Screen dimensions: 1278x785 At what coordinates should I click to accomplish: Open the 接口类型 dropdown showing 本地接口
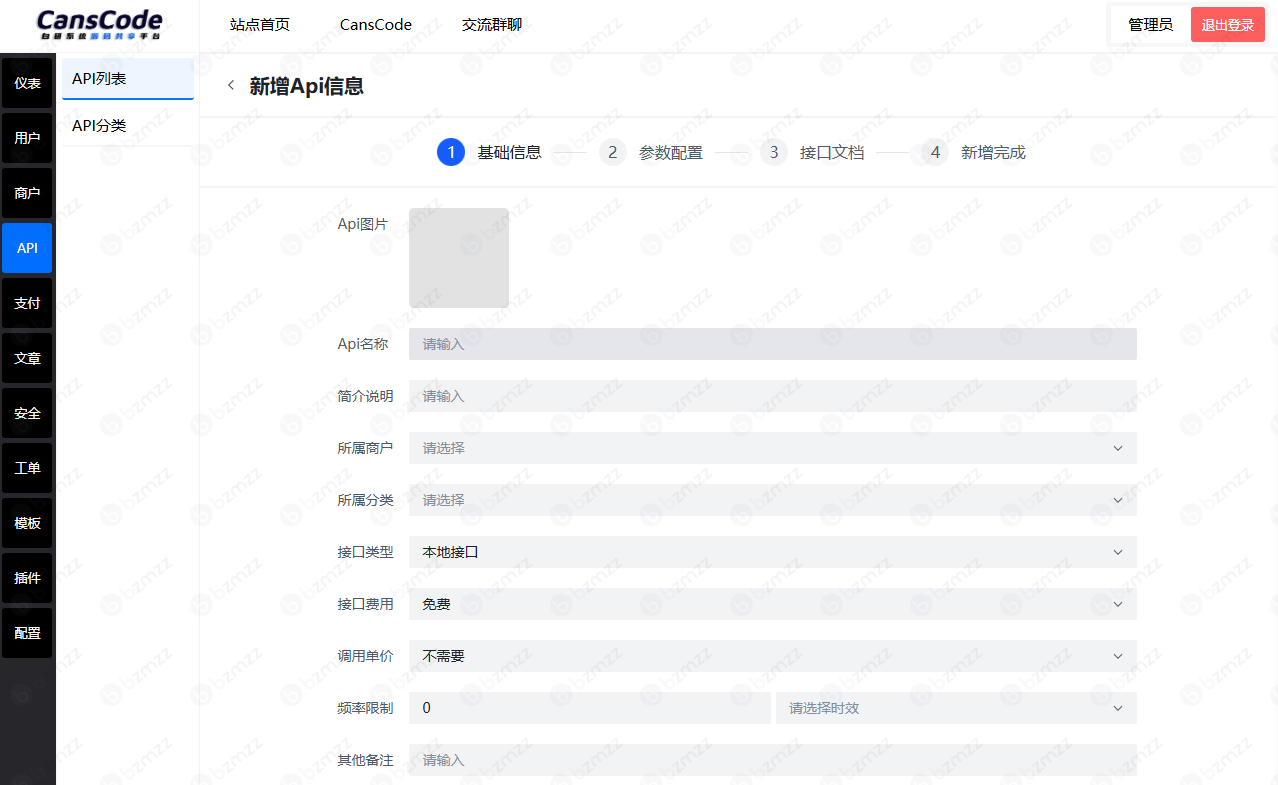coord(773,552)
